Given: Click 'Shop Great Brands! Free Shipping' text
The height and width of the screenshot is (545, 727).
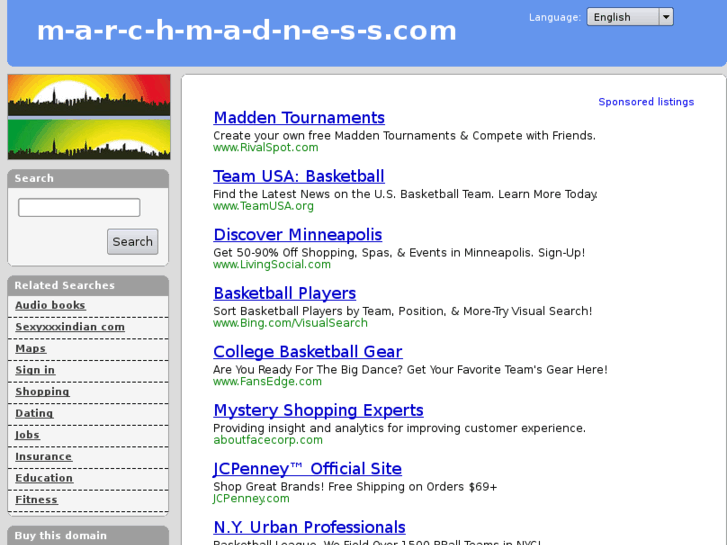Looking at the screenshot, I should tap(355, 487).
